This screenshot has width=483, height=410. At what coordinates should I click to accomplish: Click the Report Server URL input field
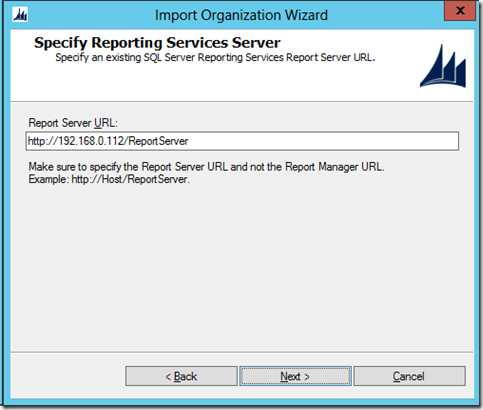click(242, 141)
